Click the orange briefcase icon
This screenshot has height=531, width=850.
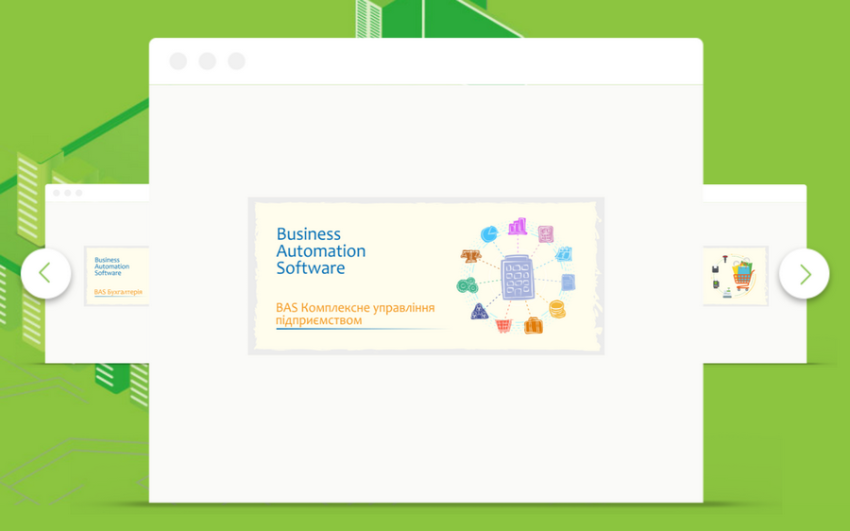pos(533,325)
